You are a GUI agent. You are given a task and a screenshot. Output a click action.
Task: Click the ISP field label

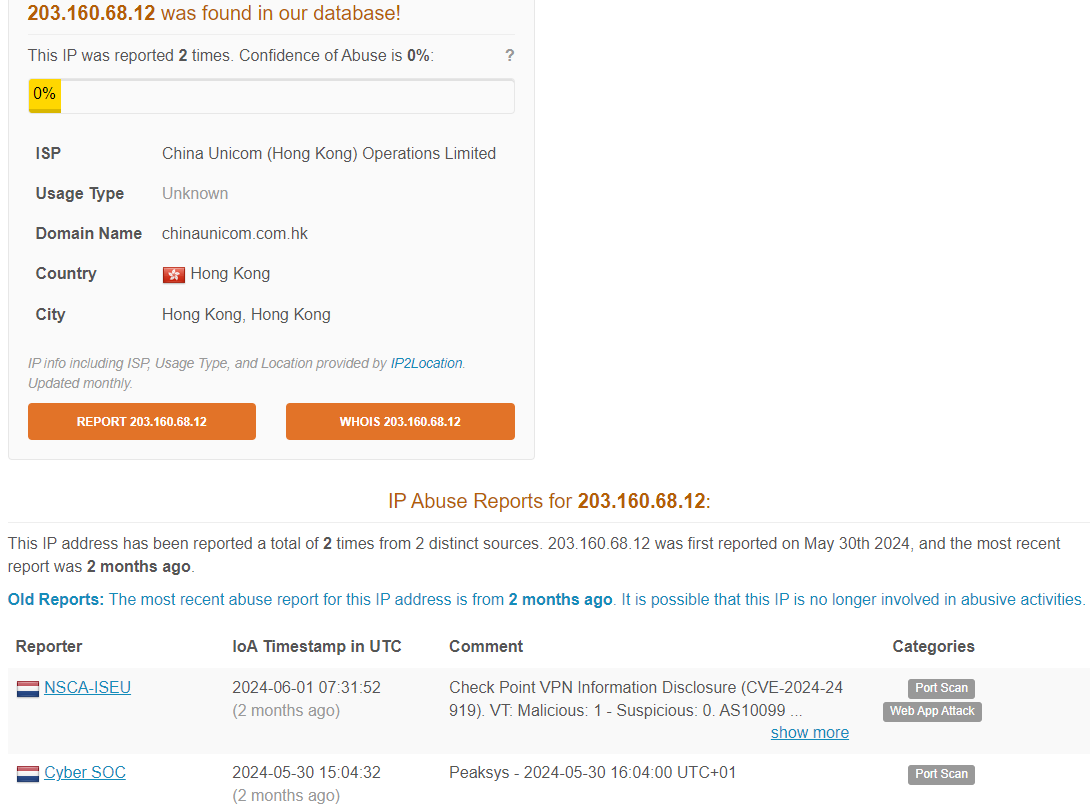[x=48, y=154]
